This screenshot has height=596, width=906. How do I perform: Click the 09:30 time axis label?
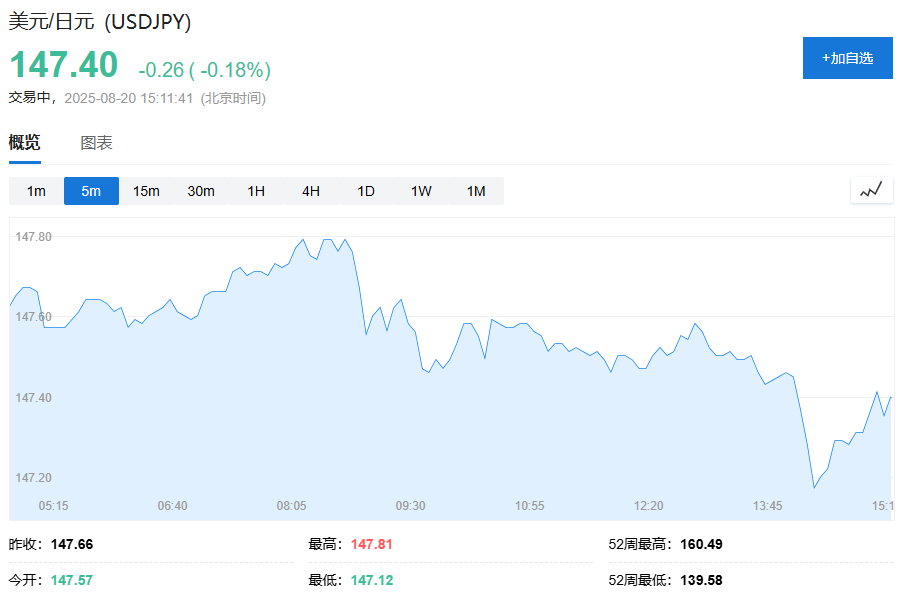pos(410,506)
